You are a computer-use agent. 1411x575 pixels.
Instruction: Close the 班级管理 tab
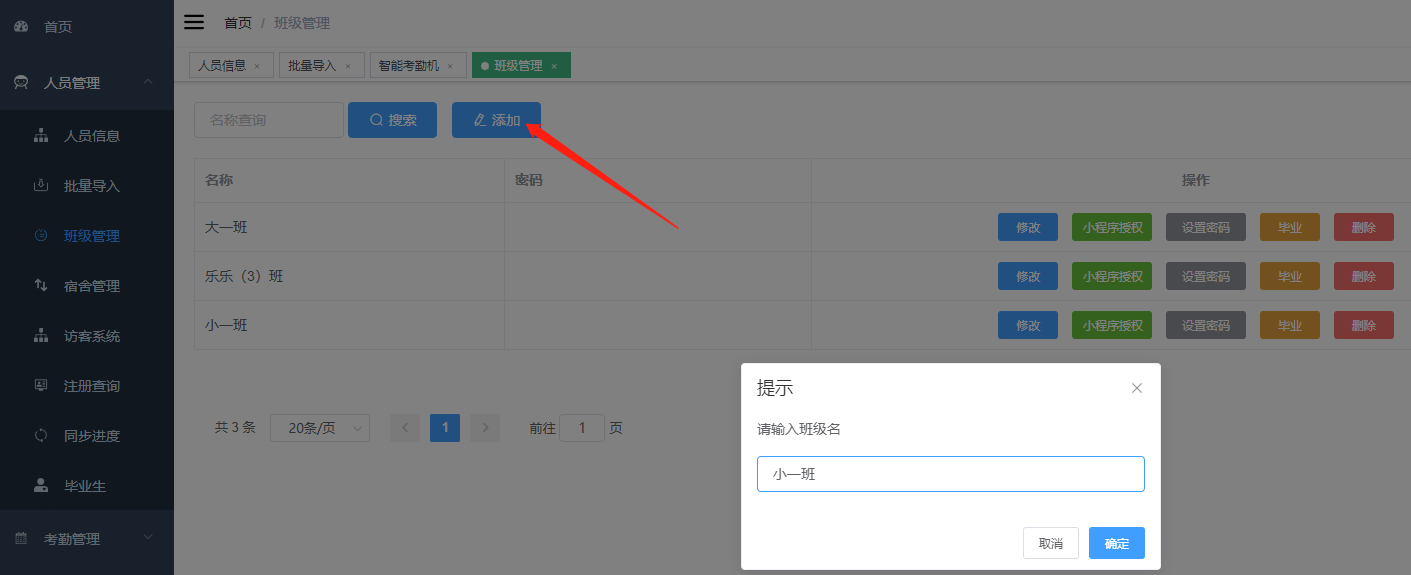click(x=554, y=66)
